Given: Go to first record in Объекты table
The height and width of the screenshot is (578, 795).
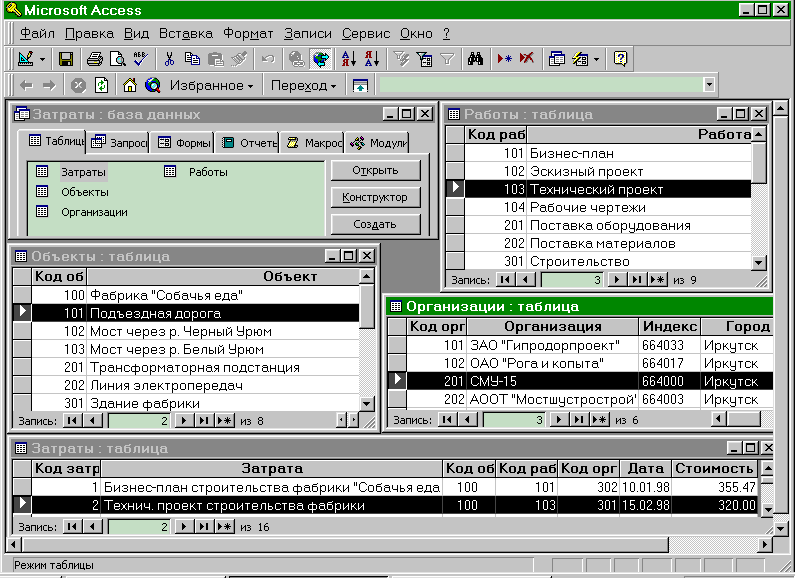Looking at the screenshot, I should pyautogui.click(x=73, y=420).
